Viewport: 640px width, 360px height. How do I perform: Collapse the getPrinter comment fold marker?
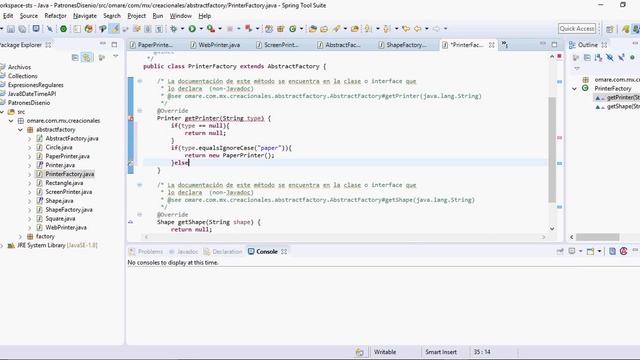(x=140, y=81)
